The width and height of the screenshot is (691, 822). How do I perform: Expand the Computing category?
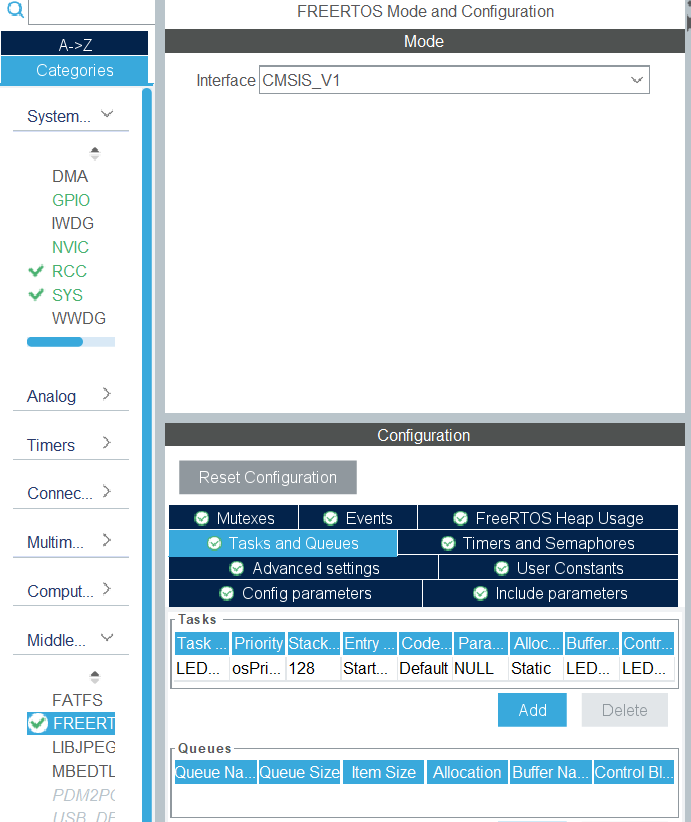click(x=106, y=589)
